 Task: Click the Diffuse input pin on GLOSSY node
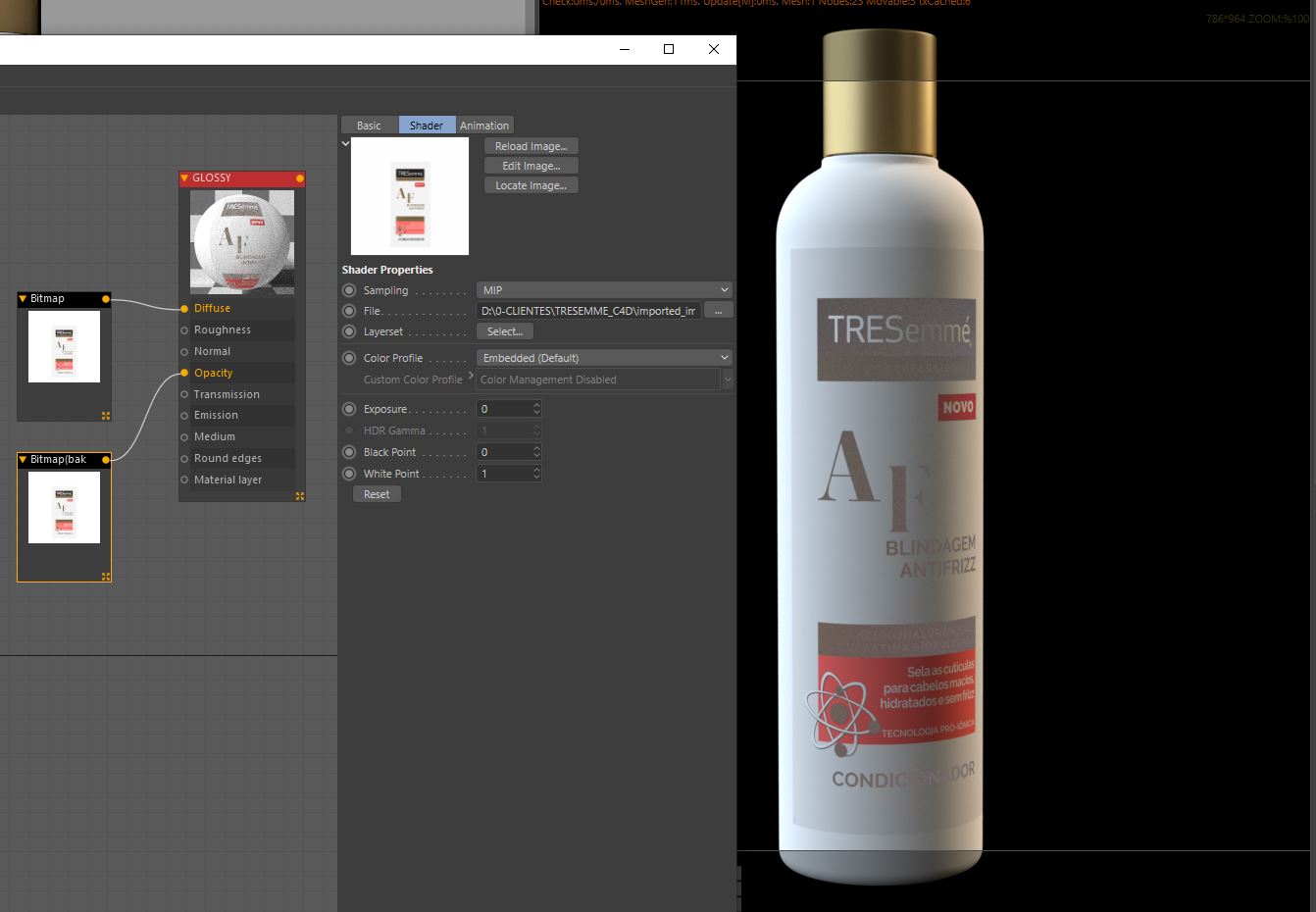click(184, 309)
